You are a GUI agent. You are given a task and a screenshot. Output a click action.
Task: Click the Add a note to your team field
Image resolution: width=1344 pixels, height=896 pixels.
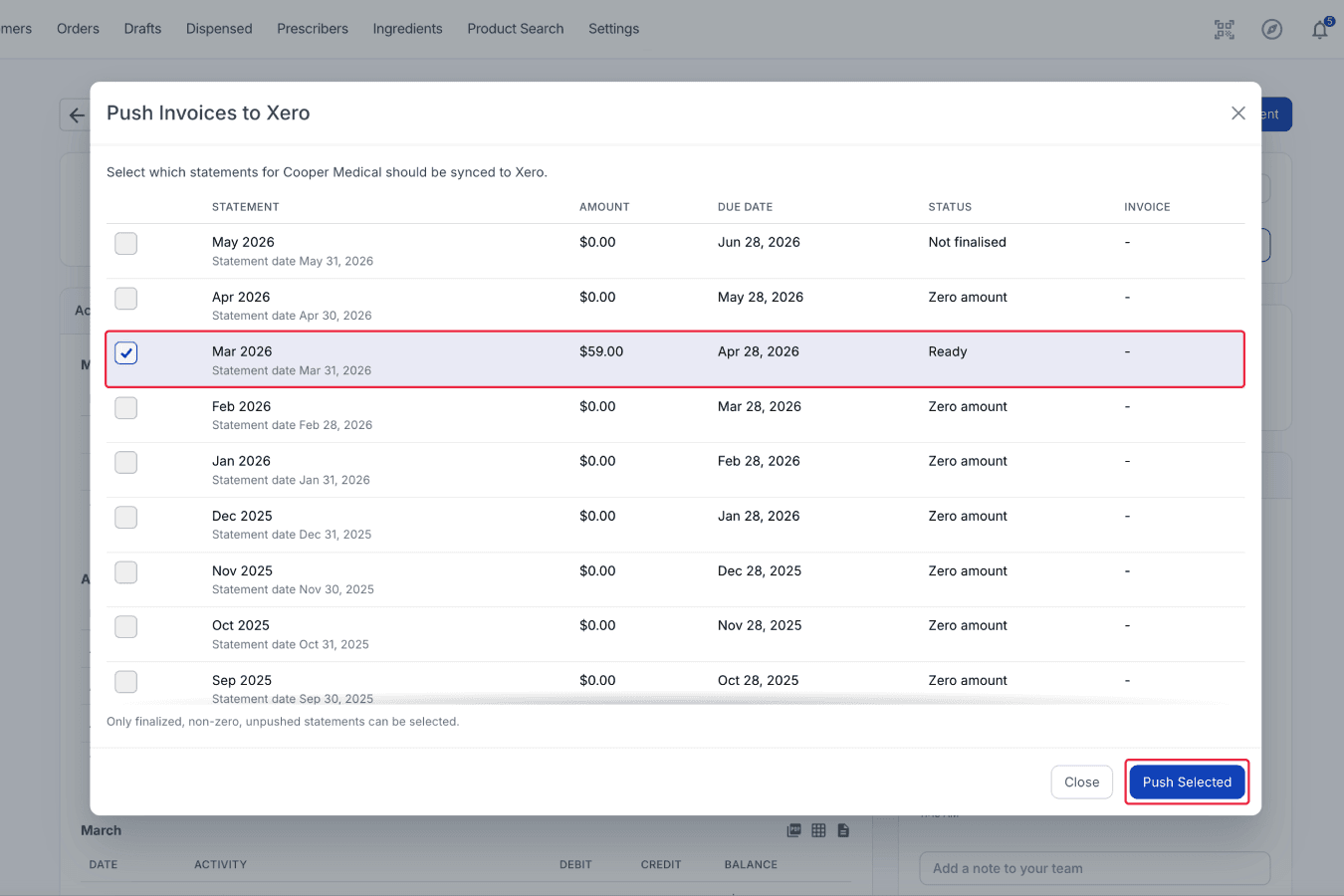pos(1095,868)
